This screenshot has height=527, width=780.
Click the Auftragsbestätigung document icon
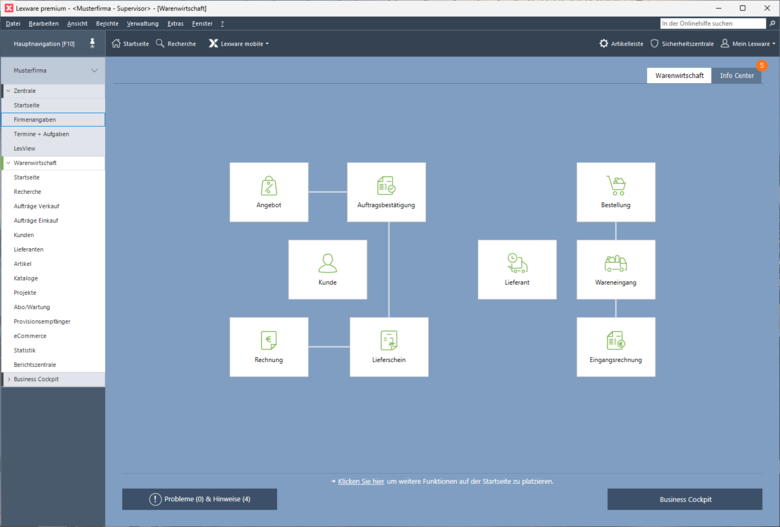click(x=386, y=186)
